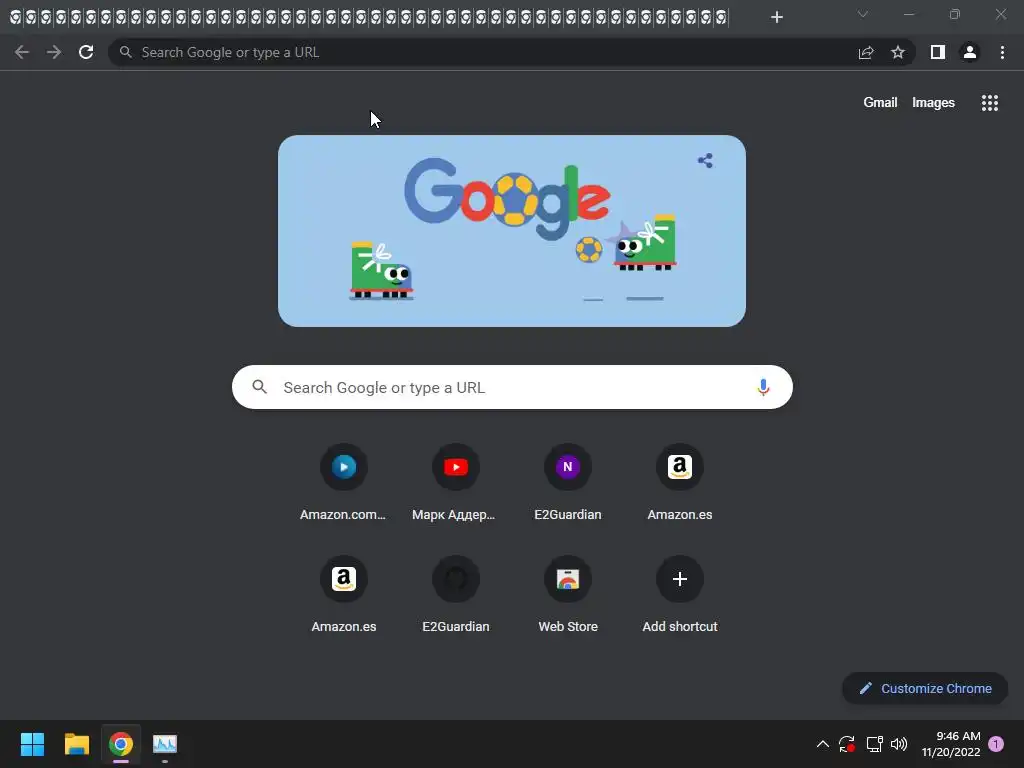Open File Explorer from the taskbar
The height and width of the screenshot is (768, 1024).
76,744
